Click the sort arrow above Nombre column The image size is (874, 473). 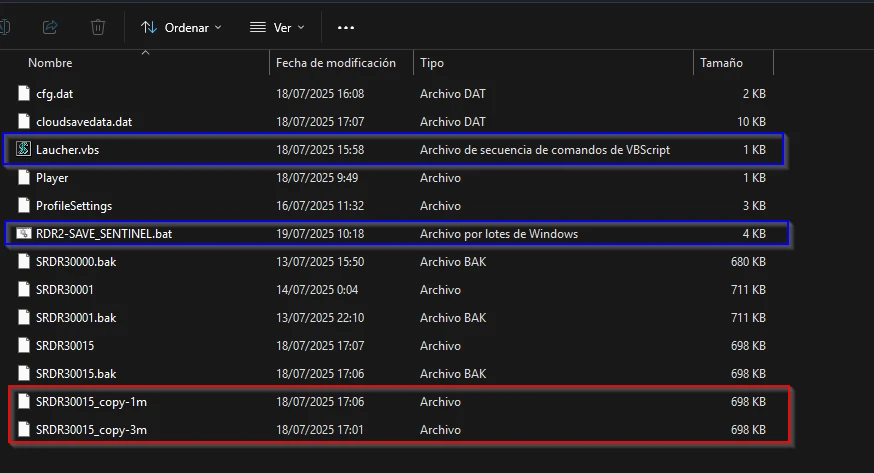[146, 51]
